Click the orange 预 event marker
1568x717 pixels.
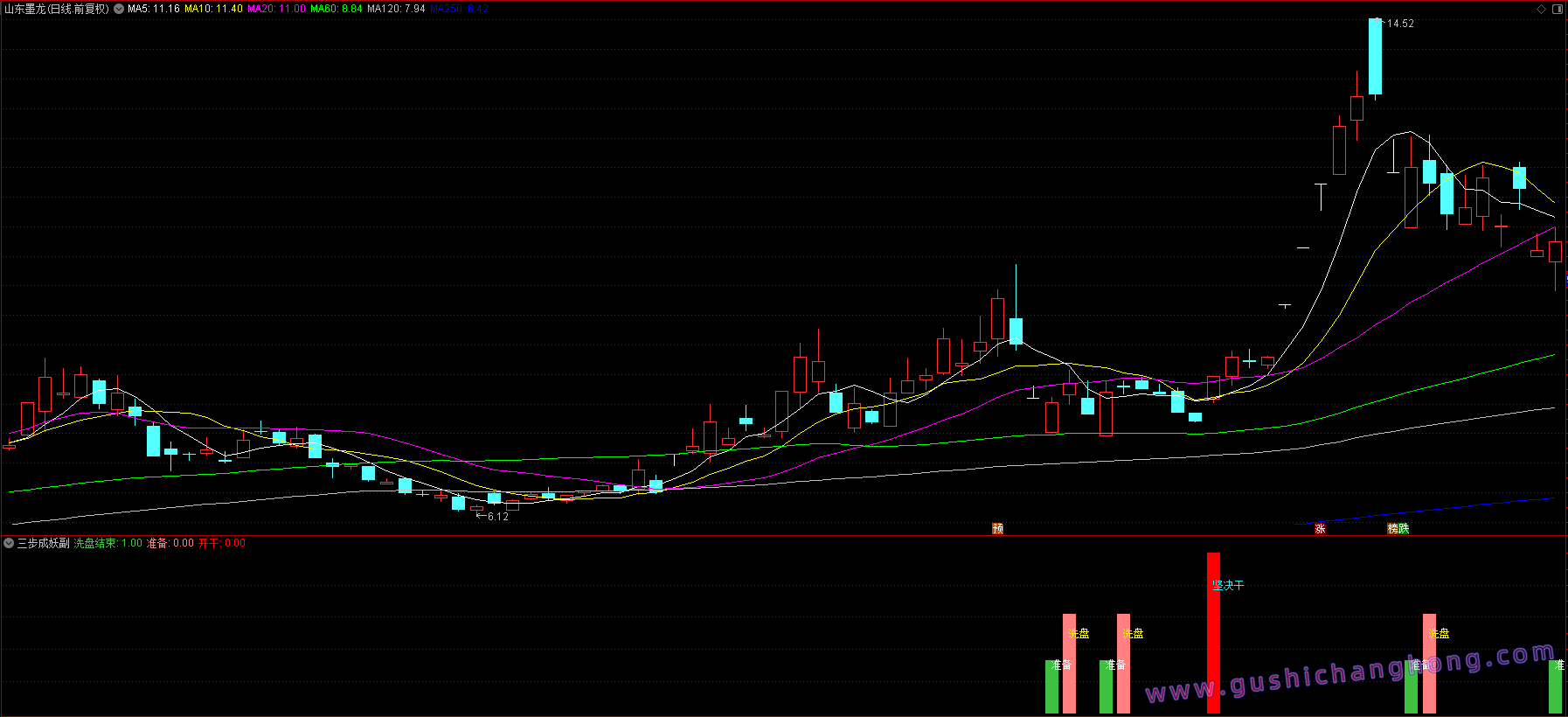tap(997, 528)
